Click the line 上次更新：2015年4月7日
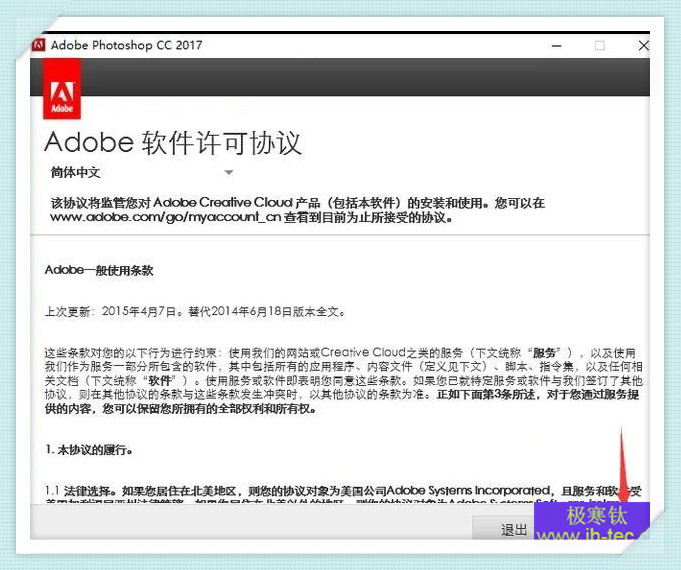Screen dimensions: 681x570 (x=195, y=312)
